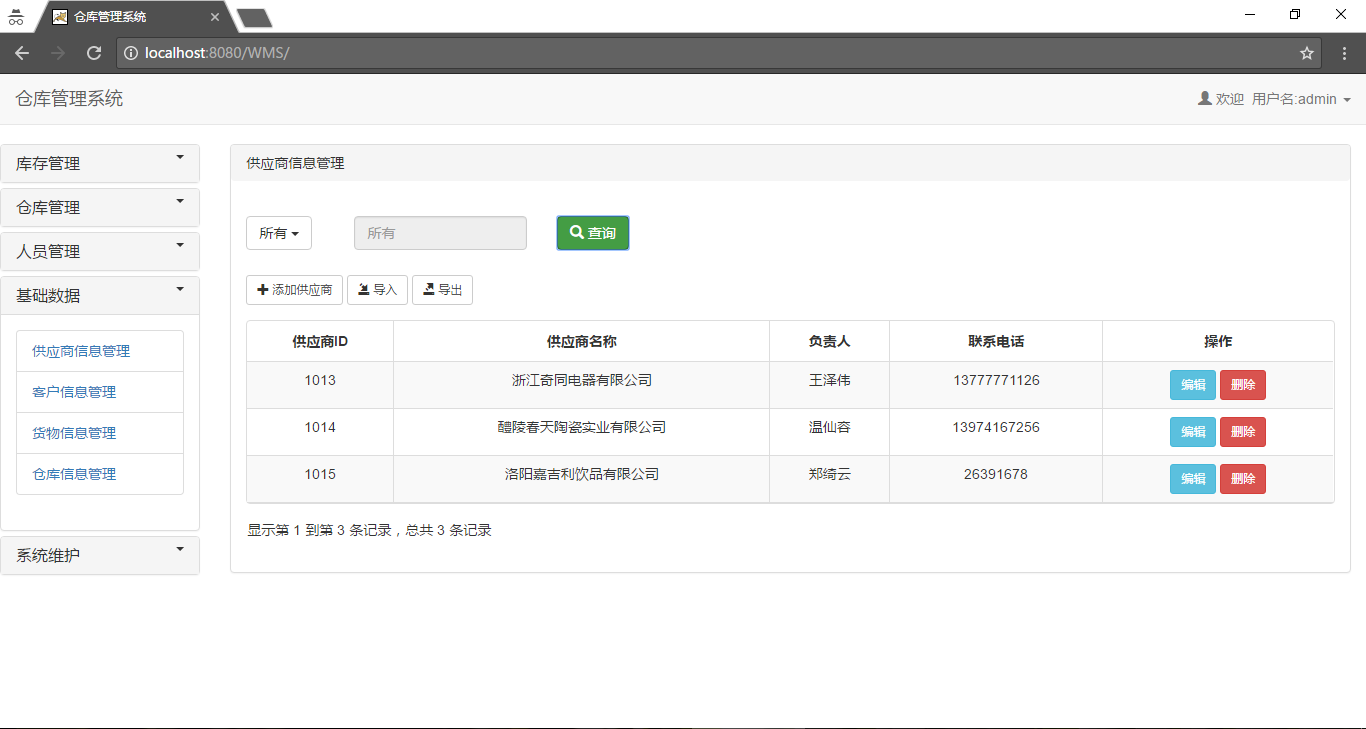Open 货物信息管理 in the sidebar
Screen dimensions: 1366x729
click(100, 433)
